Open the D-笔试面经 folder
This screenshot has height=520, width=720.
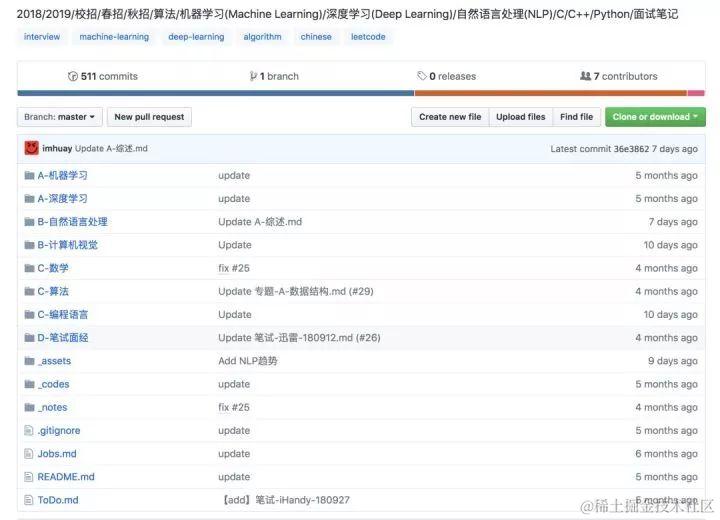(x=63, y=338)
